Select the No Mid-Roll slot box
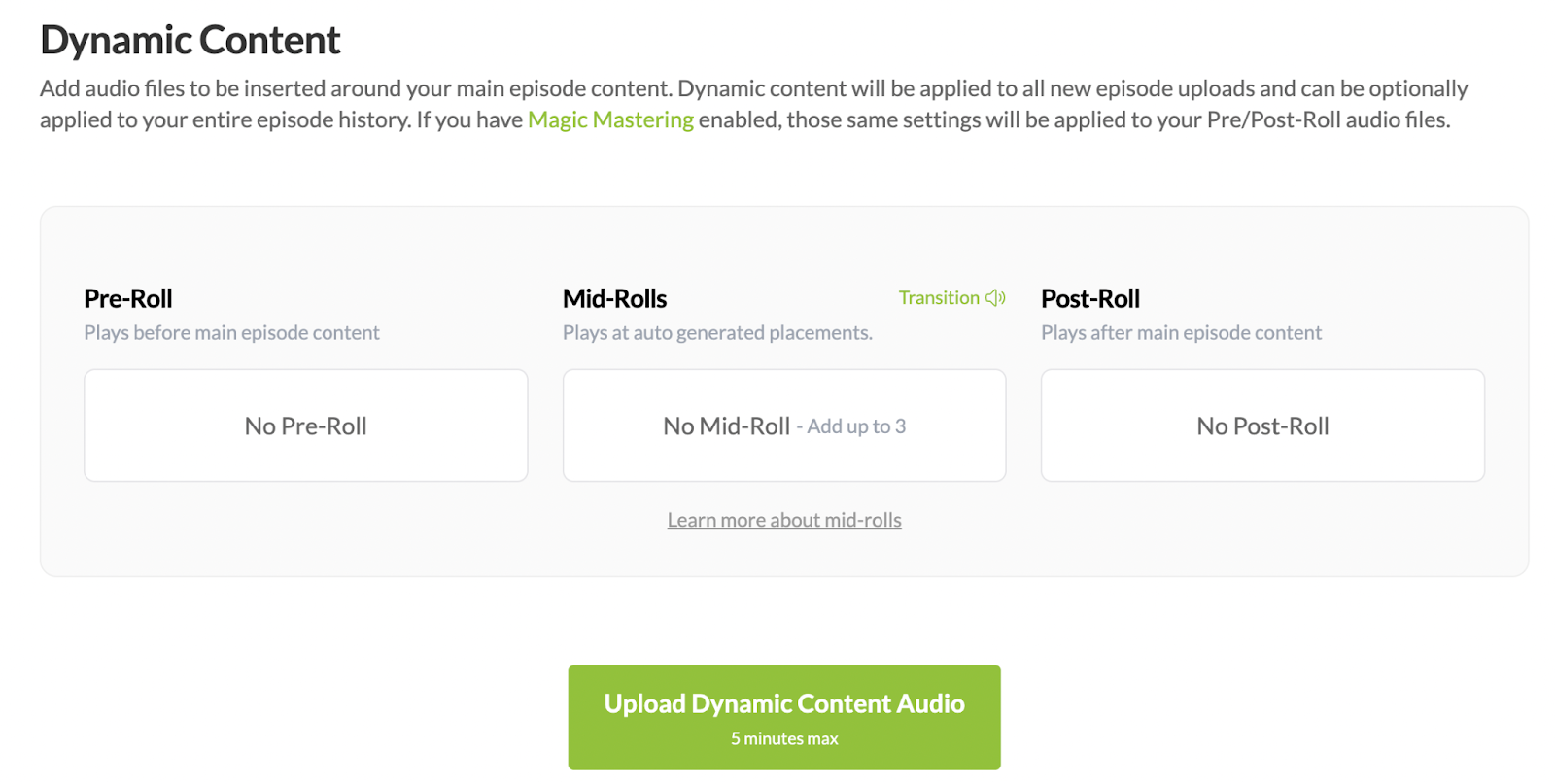 (784, 426)
